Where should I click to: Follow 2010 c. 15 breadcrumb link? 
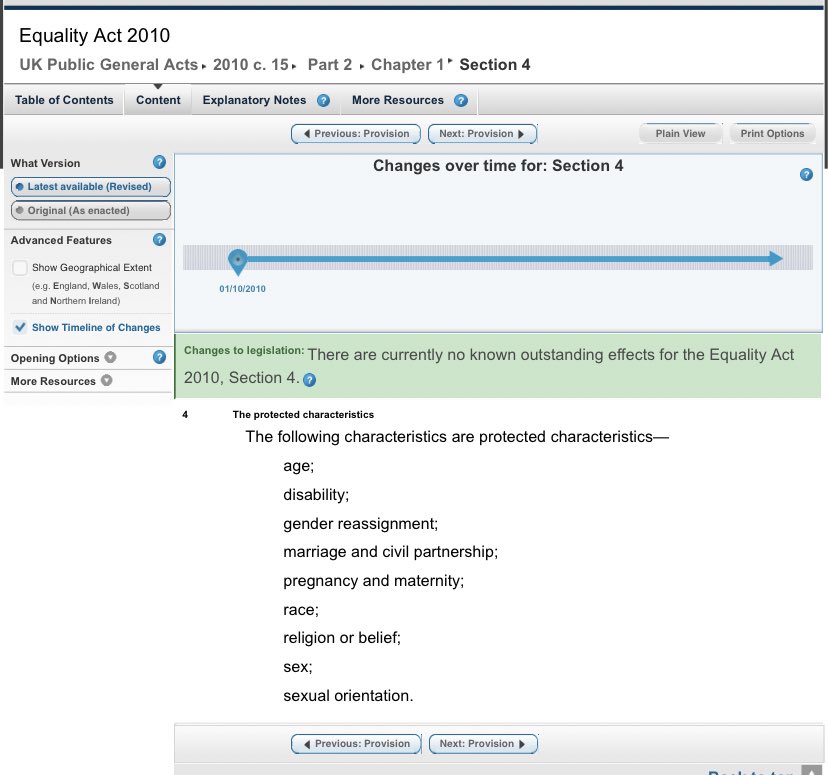251,64
